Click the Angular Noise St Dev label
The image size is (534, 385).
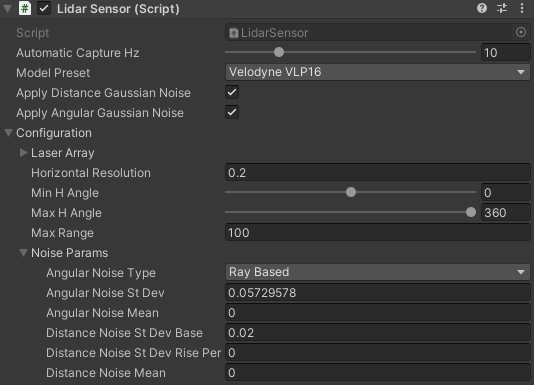(105, 293)
